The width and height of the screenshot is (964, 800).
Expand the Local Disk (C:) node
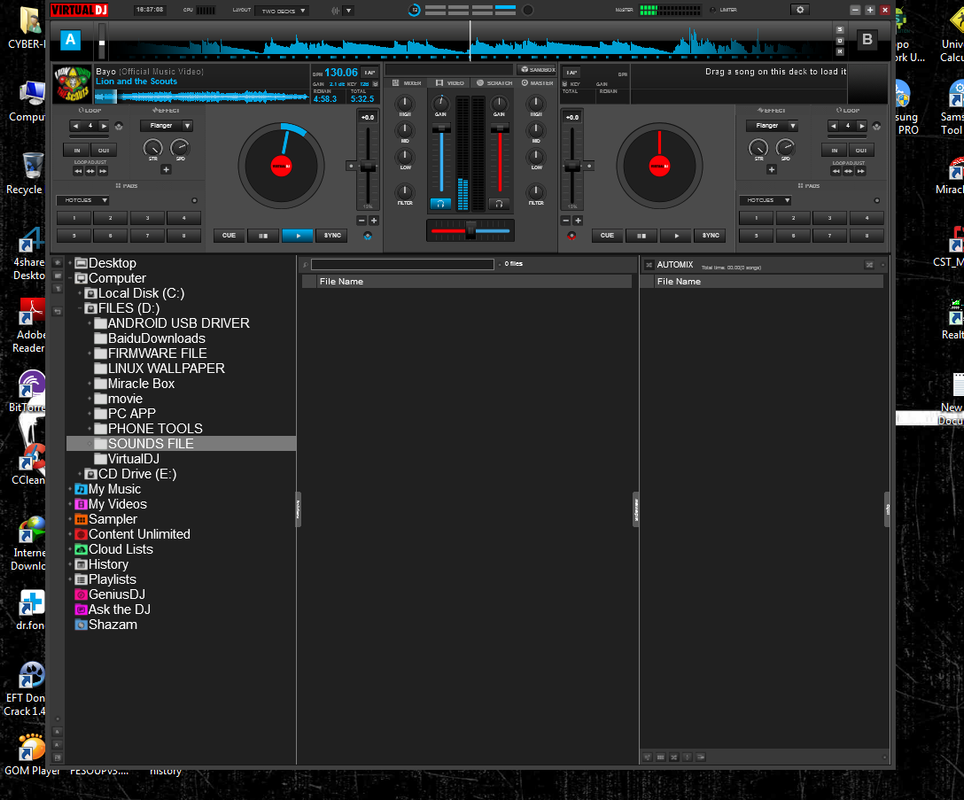[x=80, y=294]
